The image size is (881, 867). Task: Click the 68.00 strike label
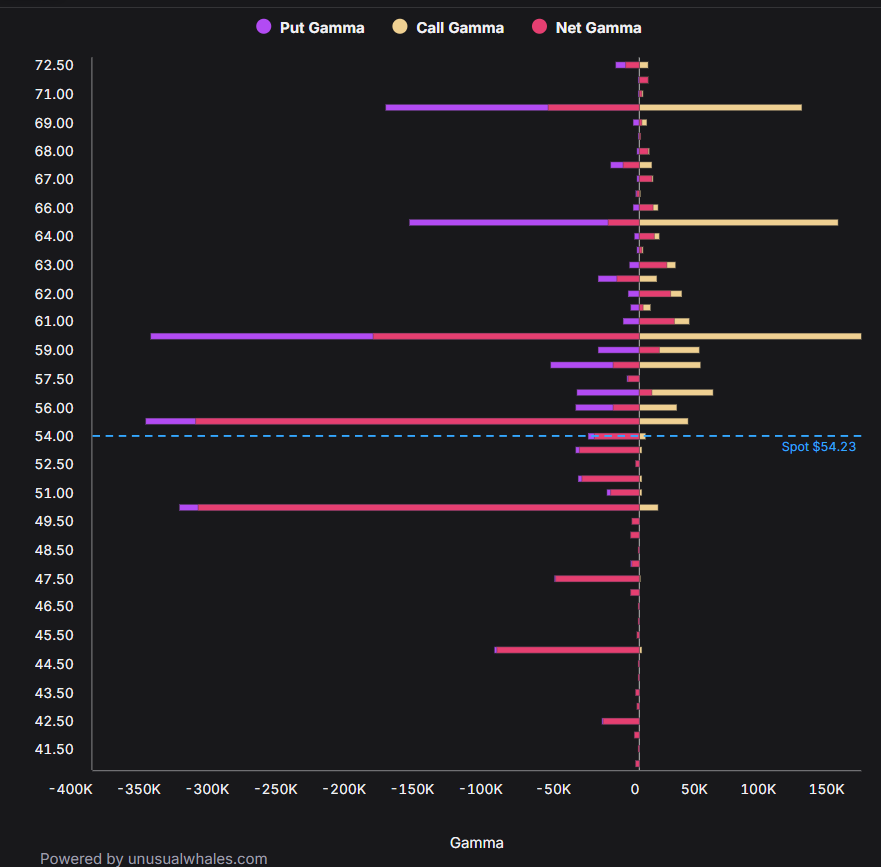click(54, 151)
